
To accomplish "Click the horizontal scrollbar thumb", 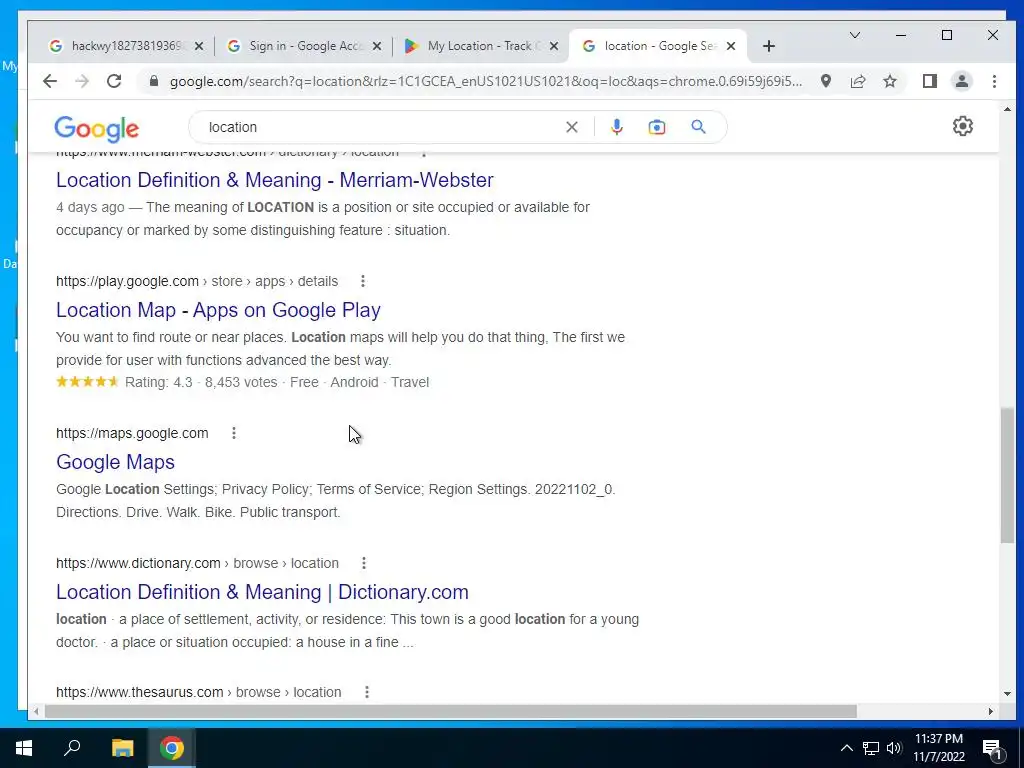I will point(451,711).
